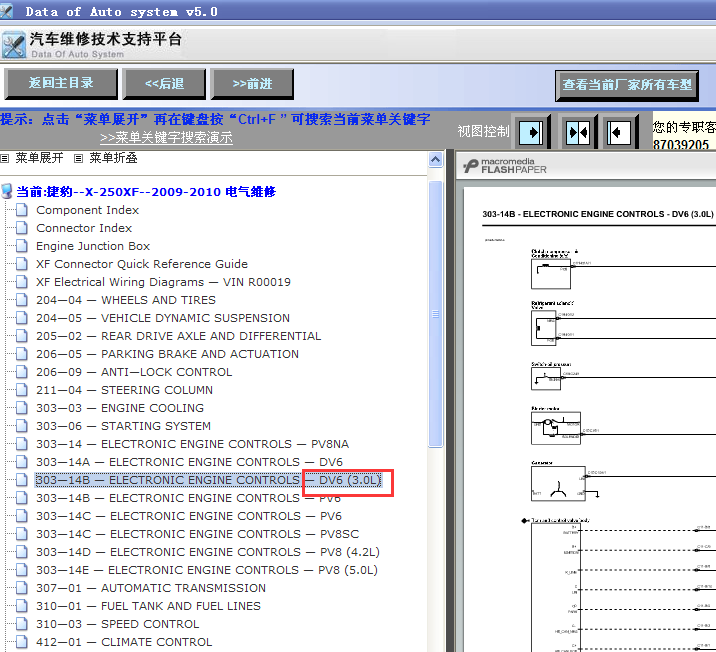Open 206-09 ANTI-LOCK CONTROL
The width and height of the screenshot is (716, 652).
(x=134, y=372)
